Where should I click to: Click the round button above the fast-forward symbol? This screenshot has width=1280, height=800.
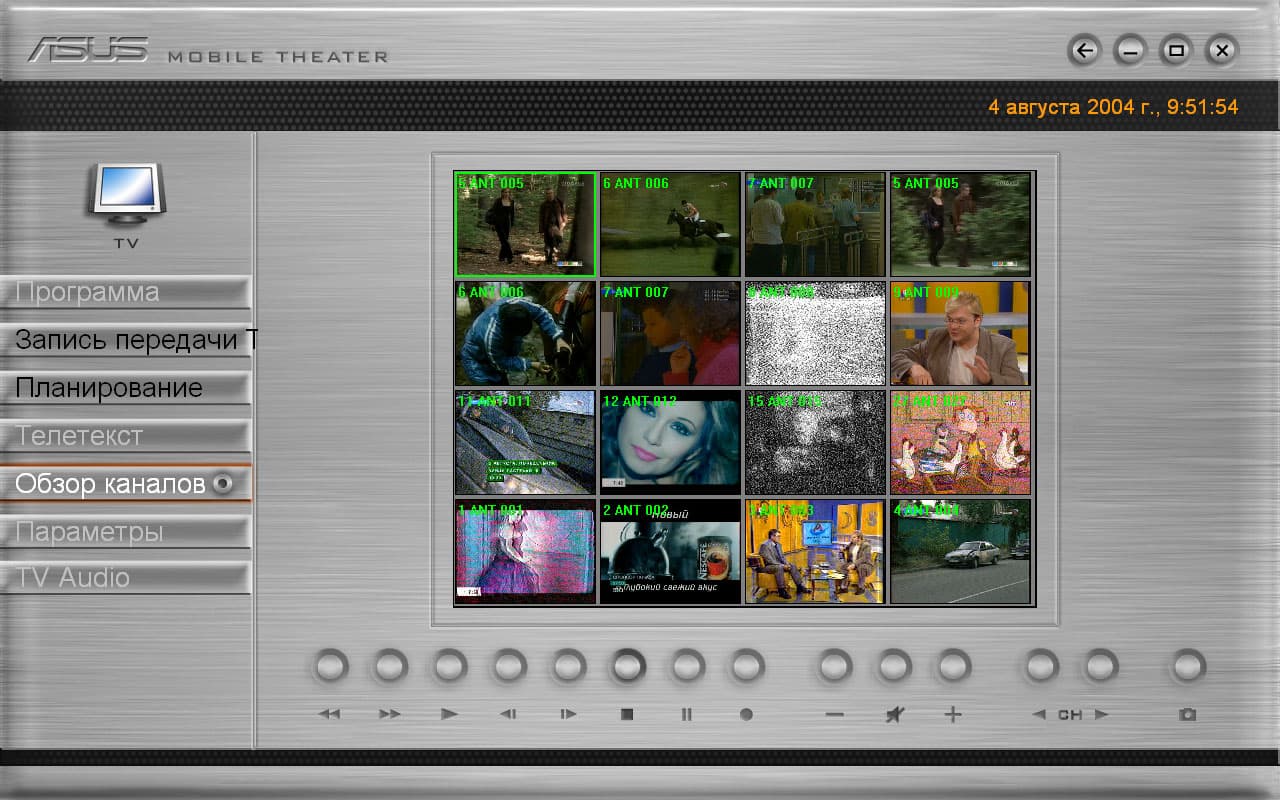point(390,666)
